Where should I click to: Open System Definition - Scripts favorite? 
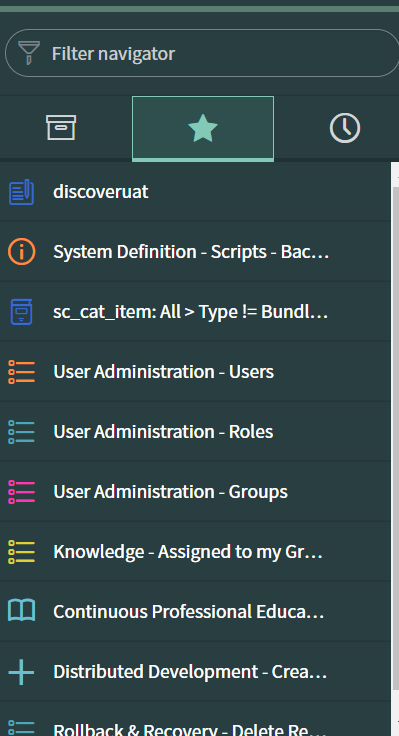pos(195,252)
